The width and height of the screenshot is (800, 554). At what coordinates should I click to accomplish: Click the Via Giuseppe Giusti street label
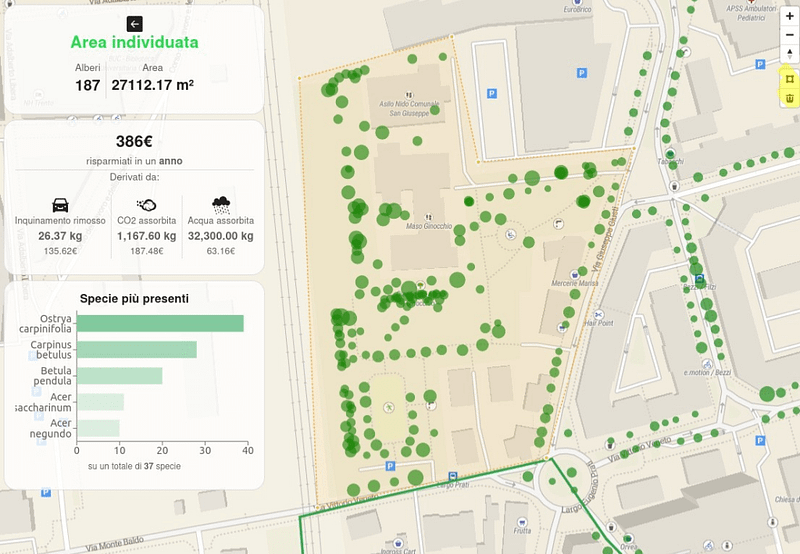pyautogui.click(x=606, y=239)
